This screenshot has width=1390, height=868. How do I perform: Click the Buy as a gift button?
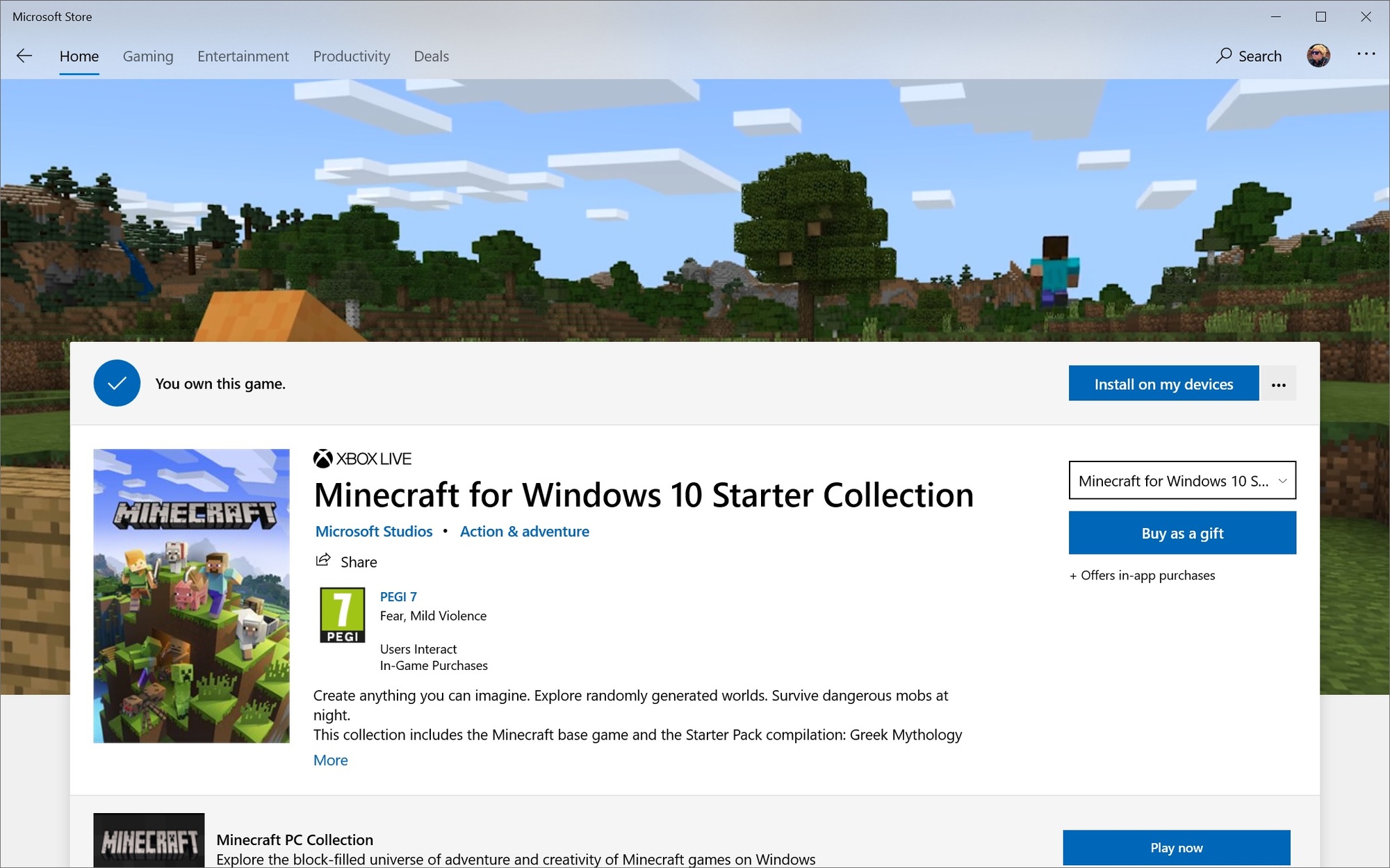(x=1182, y=533)
